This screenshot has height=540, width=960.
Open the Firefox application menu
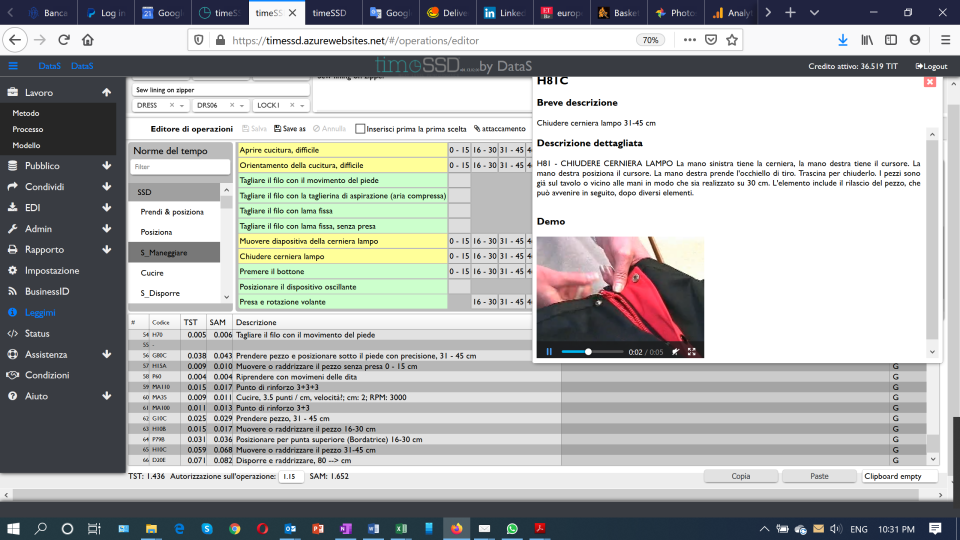[x=945, y=40]
